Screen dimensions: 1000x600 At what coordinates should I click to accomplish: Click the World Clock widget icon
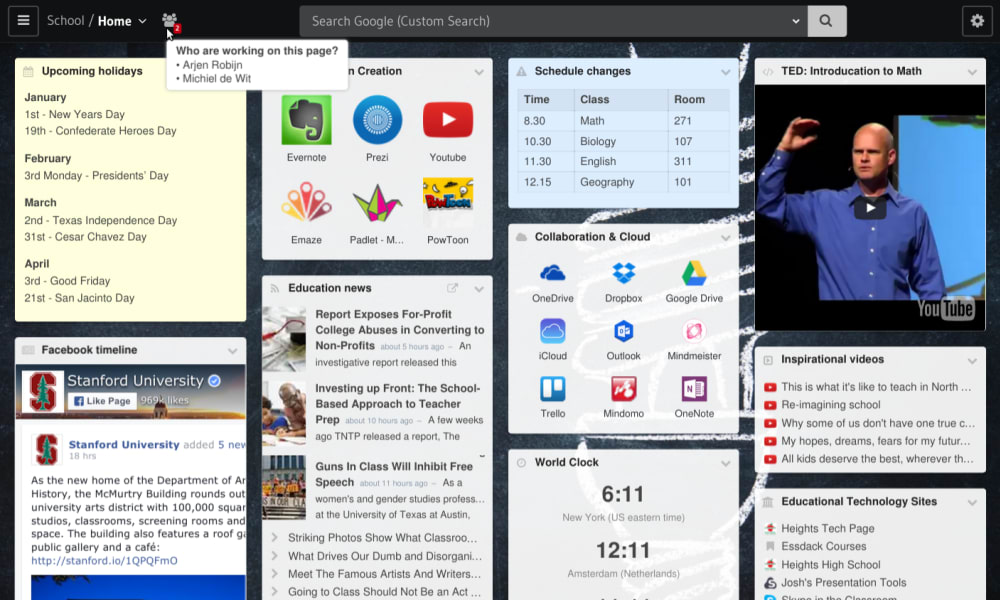tap(521, 463)
